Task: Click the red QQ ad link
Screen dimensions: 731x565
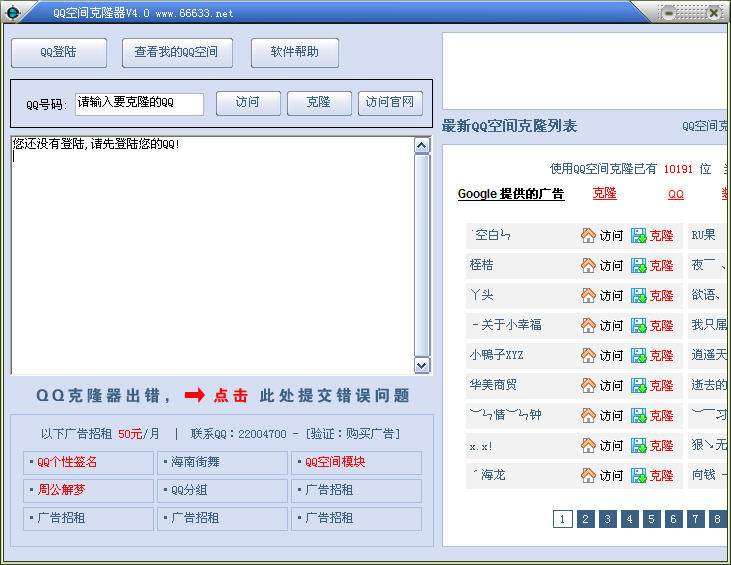Action: tap(676, 194)
